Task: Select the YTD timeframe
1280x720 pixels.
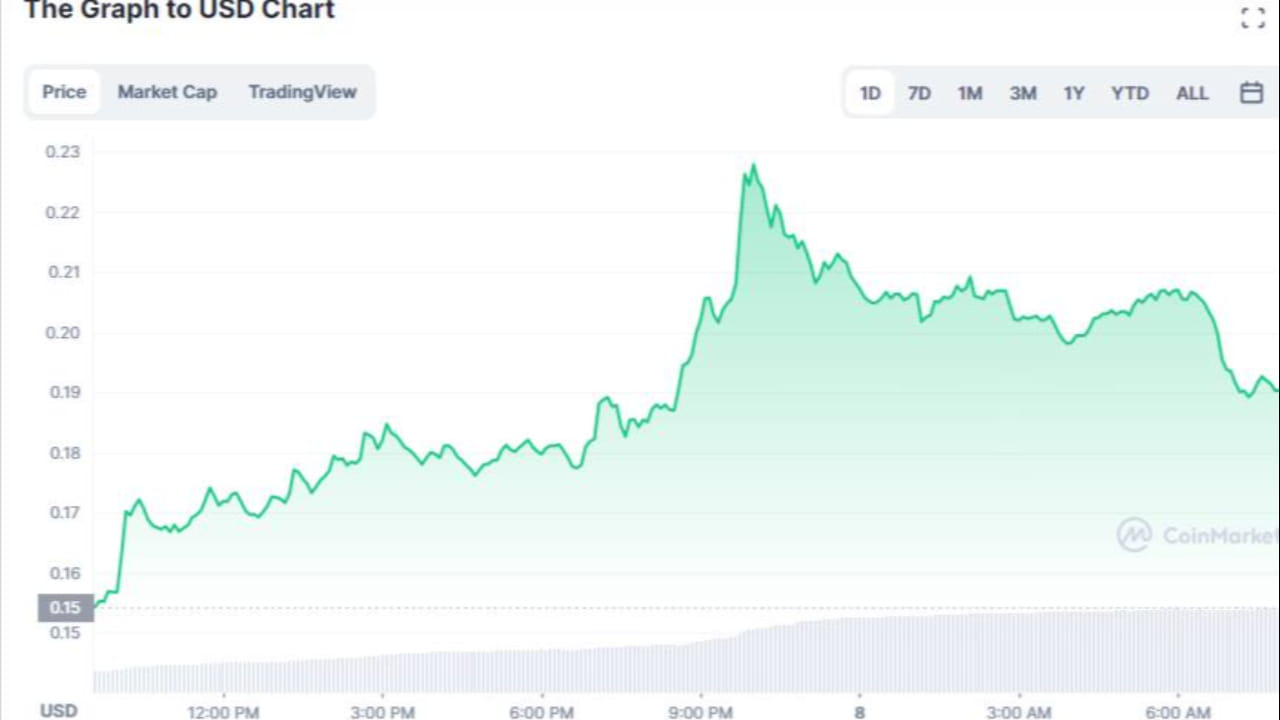Action: point(1129,92)
